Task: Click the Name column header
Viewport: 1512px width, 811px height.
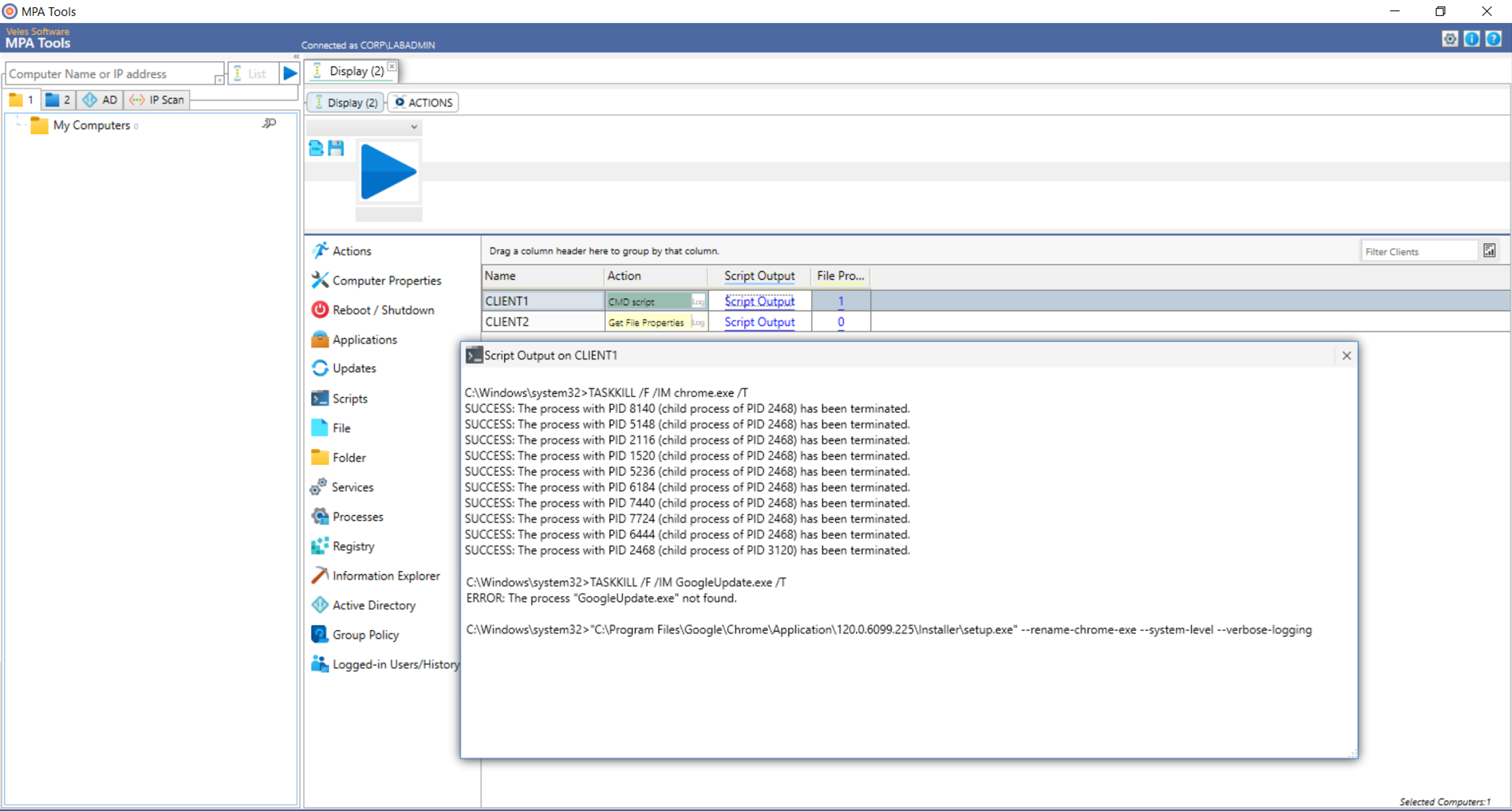Action: click(x=543, y=276)
